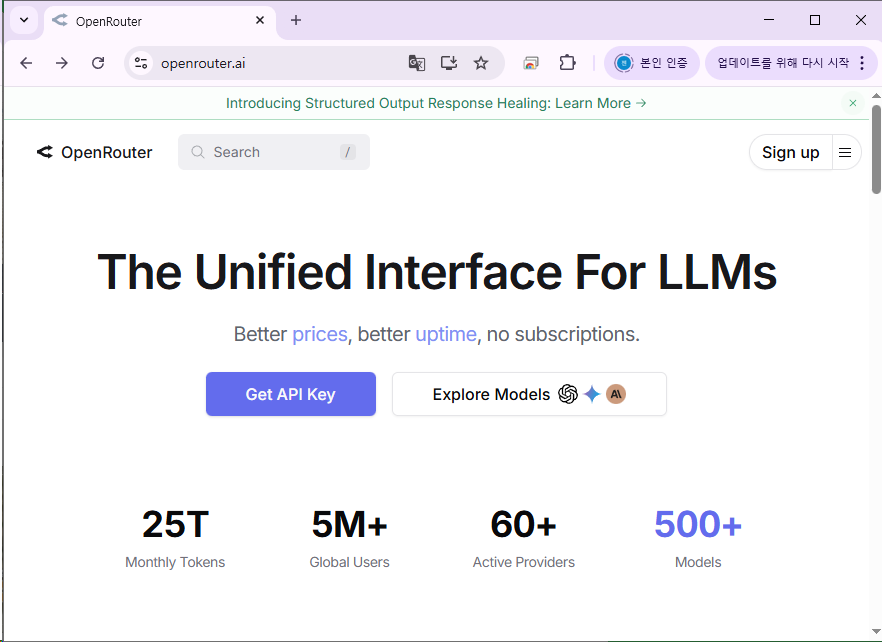
Task: Click the browser forward arrow
Action: (x=62, y=63)
